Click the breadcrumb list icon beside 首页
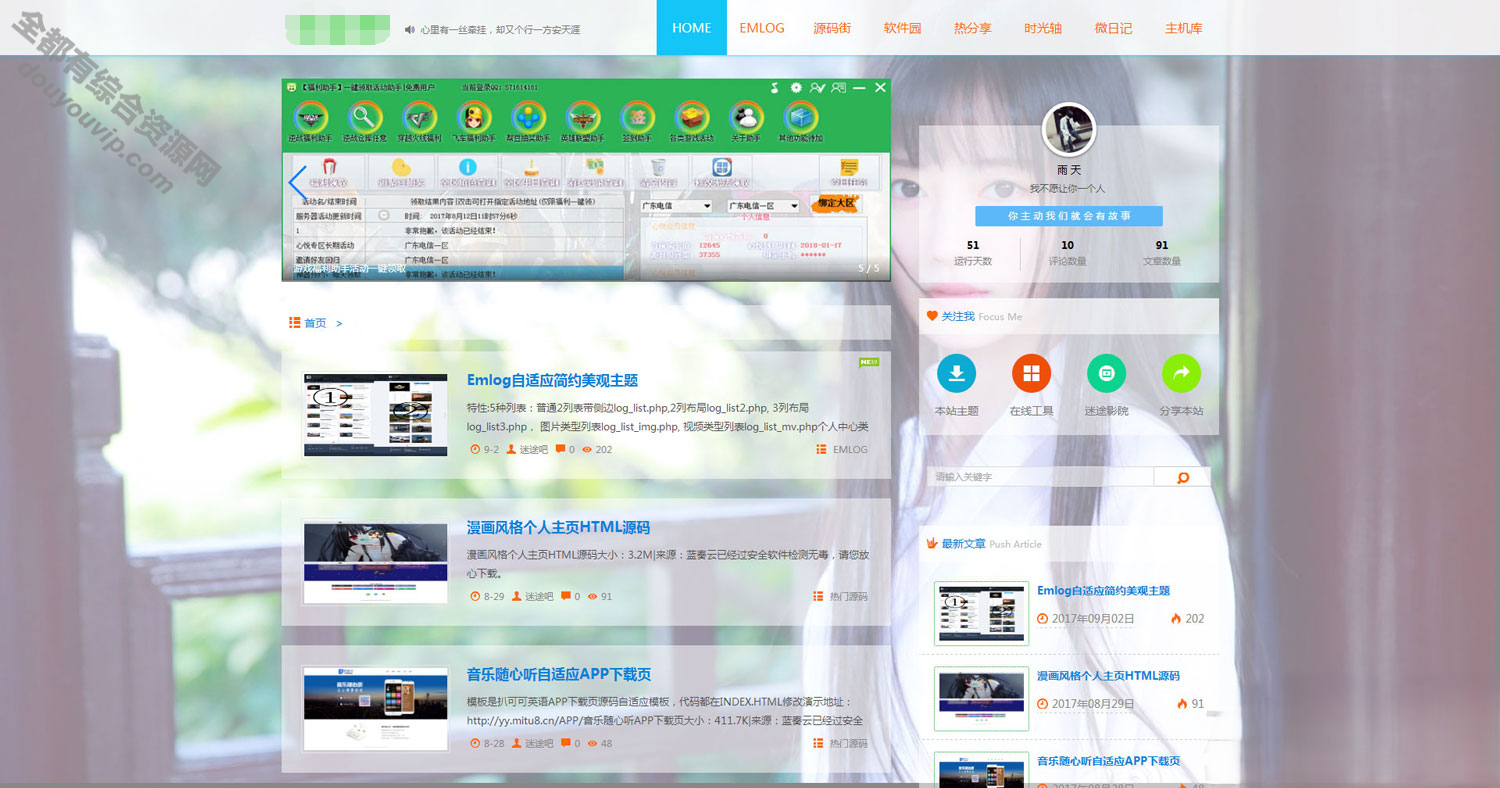This screenshot has width=1500, height=788. coord(295,323)
